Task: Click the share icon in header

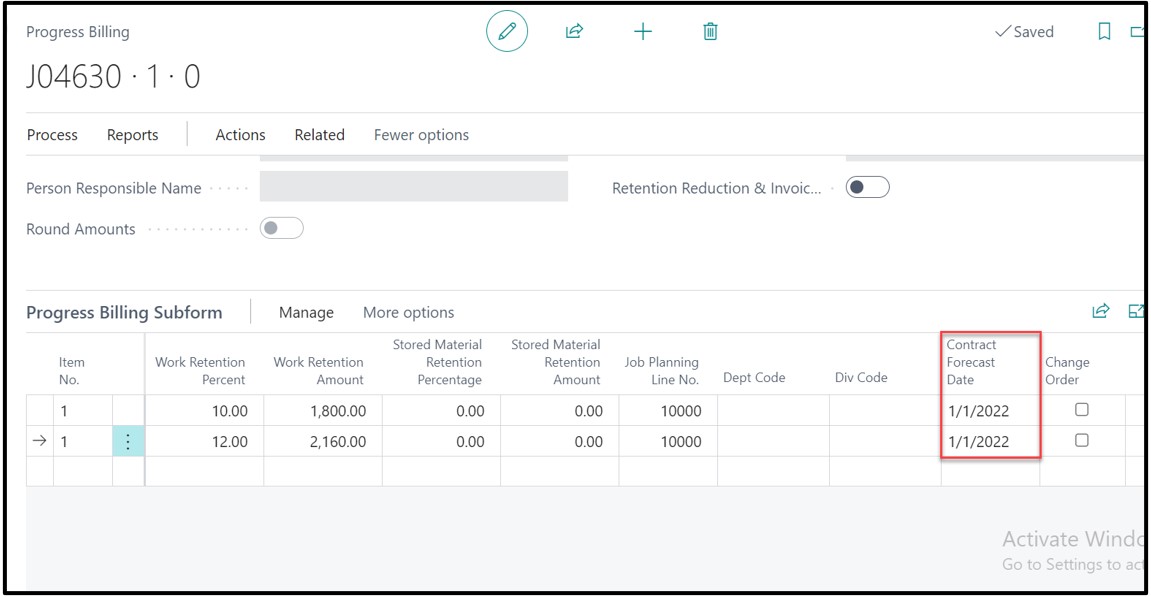Action: (574, 32)
